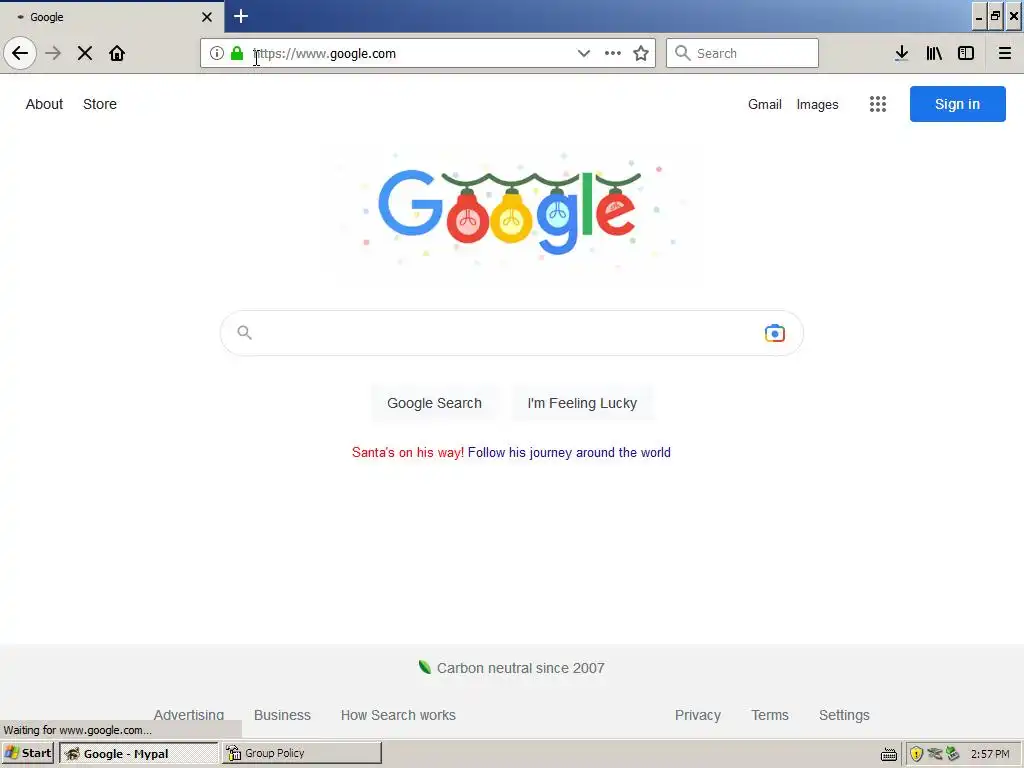Click the Carbon neutral since 2007 link
The image size is (1024, 768).
pos(520,668)
